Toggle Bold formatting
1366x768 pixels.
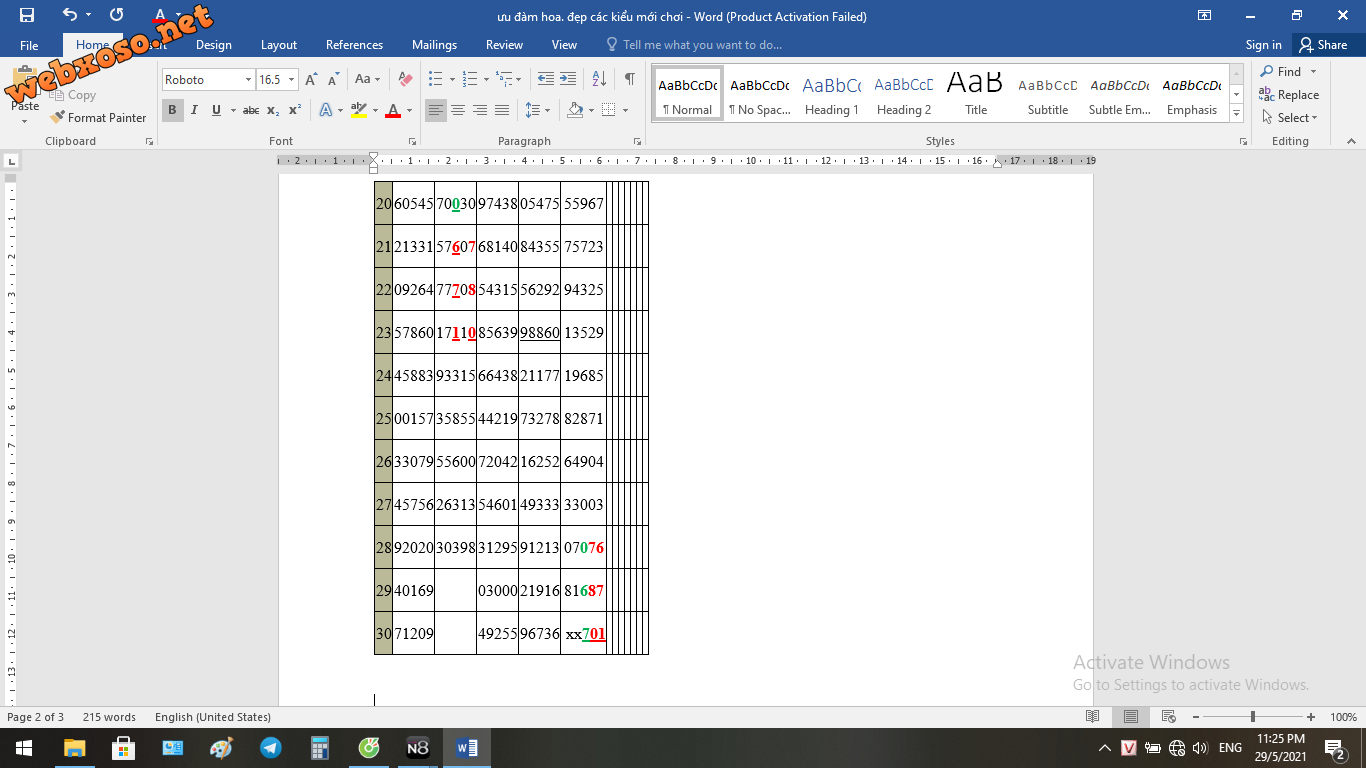pos(172,110)
